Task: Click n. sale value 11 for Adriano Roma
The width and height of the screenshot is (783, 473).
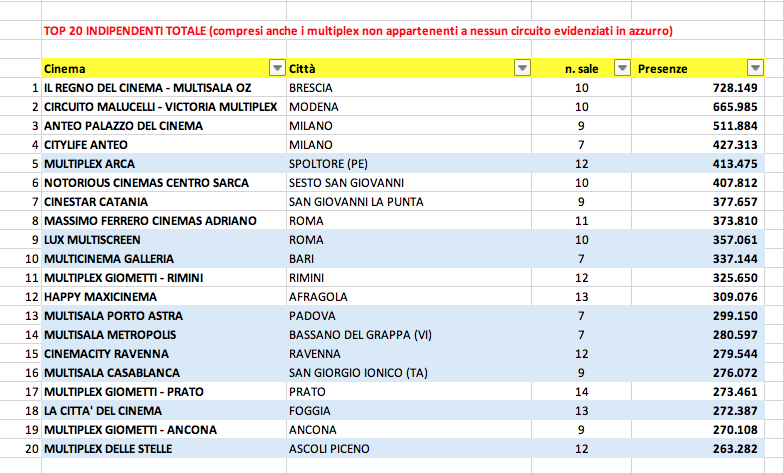Action: (581, 221)
